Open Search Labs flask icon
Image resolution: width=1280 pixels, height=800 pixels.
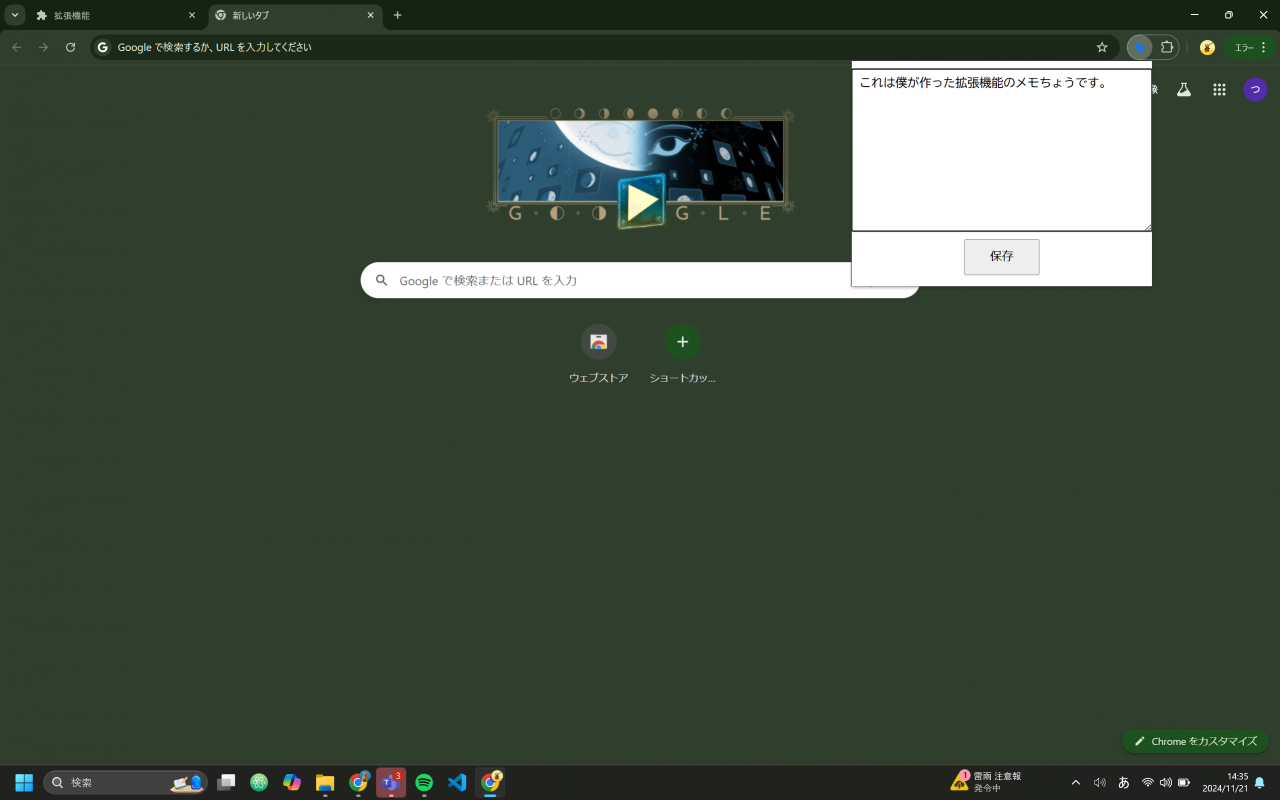point(1184,89)
